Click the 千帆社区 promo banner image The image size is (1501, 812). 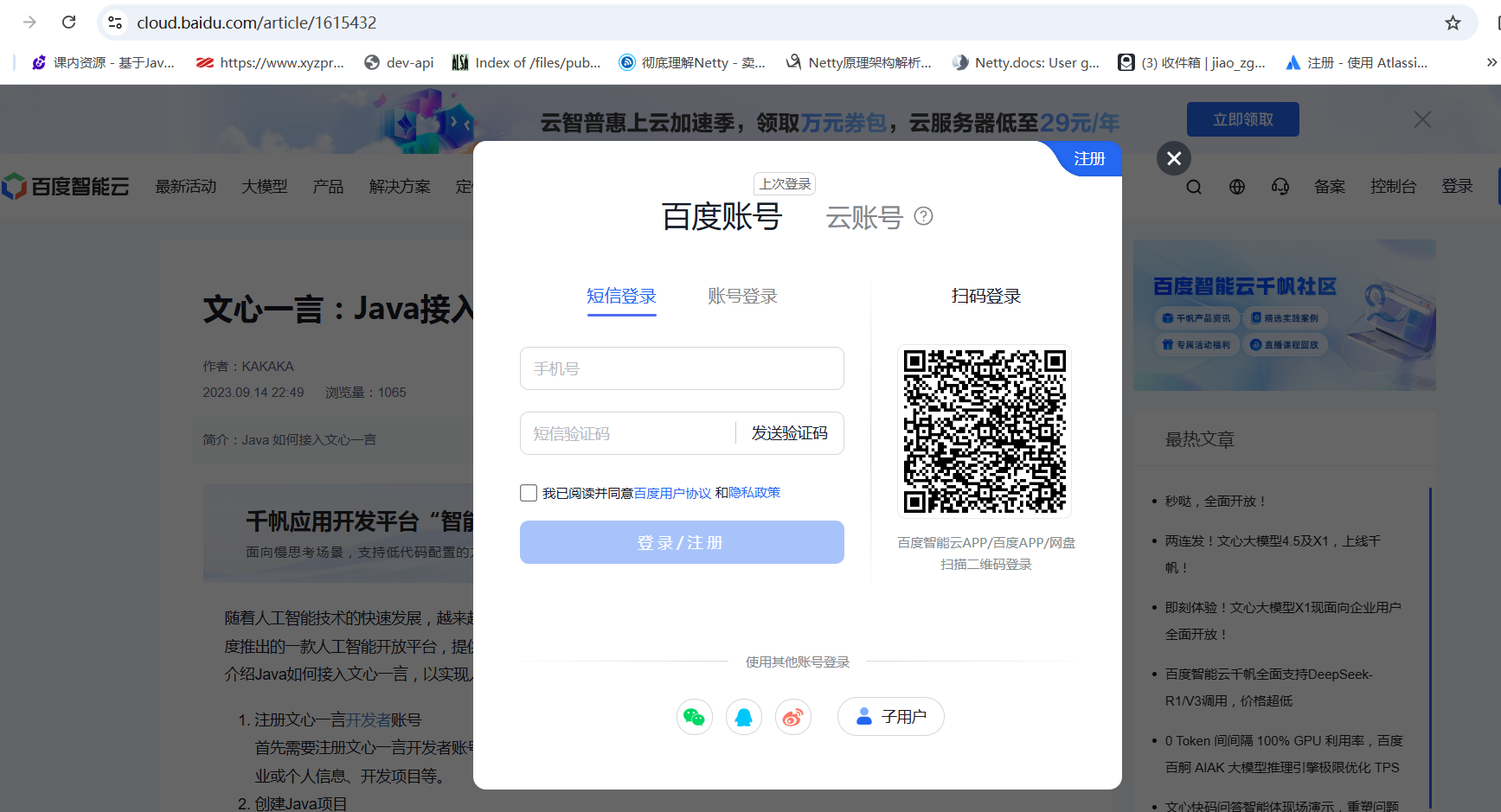1285,315
